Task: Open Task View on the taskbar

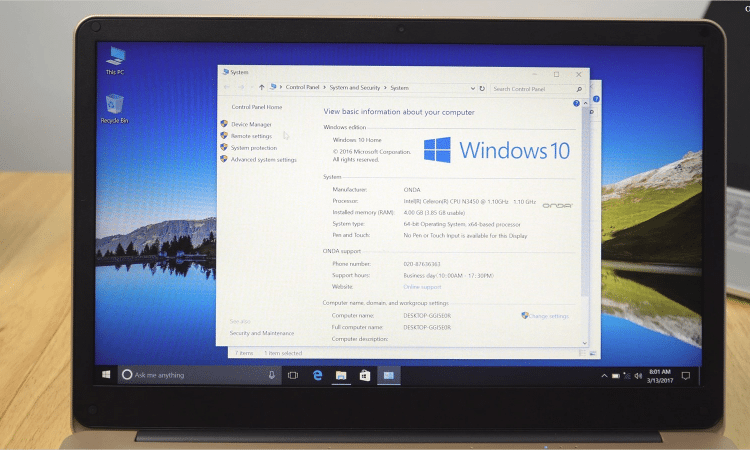Action: 293,375
